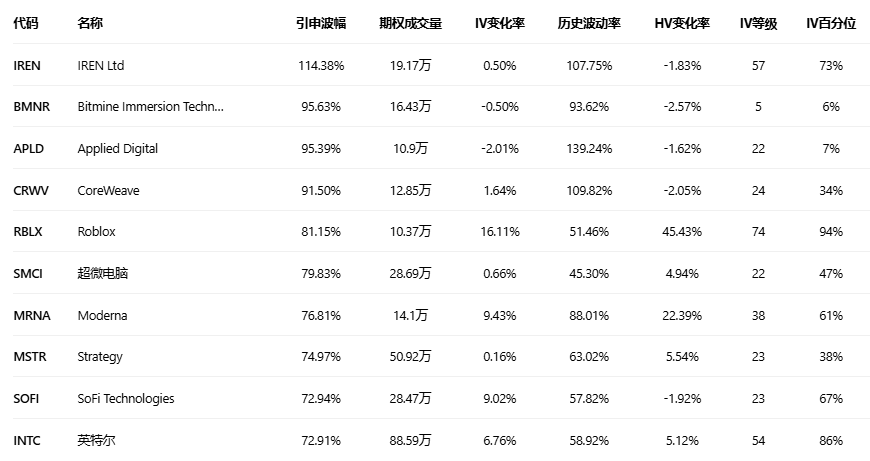Sort table by IV变化率 header
This screenshot has height=461, width=870.
(x=499, y=23)
